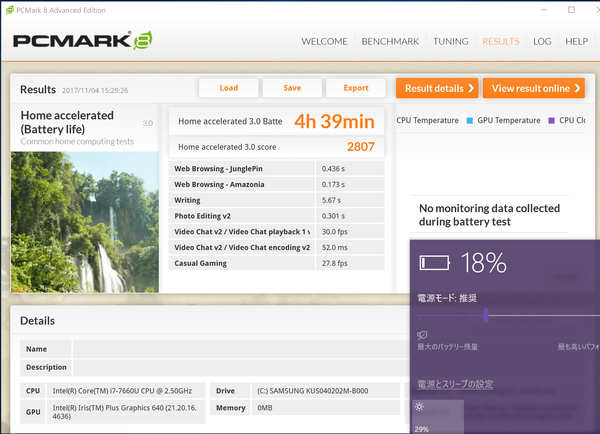
Task: Click the PCMark leaf icon in title bar
Action: (10, 10)
